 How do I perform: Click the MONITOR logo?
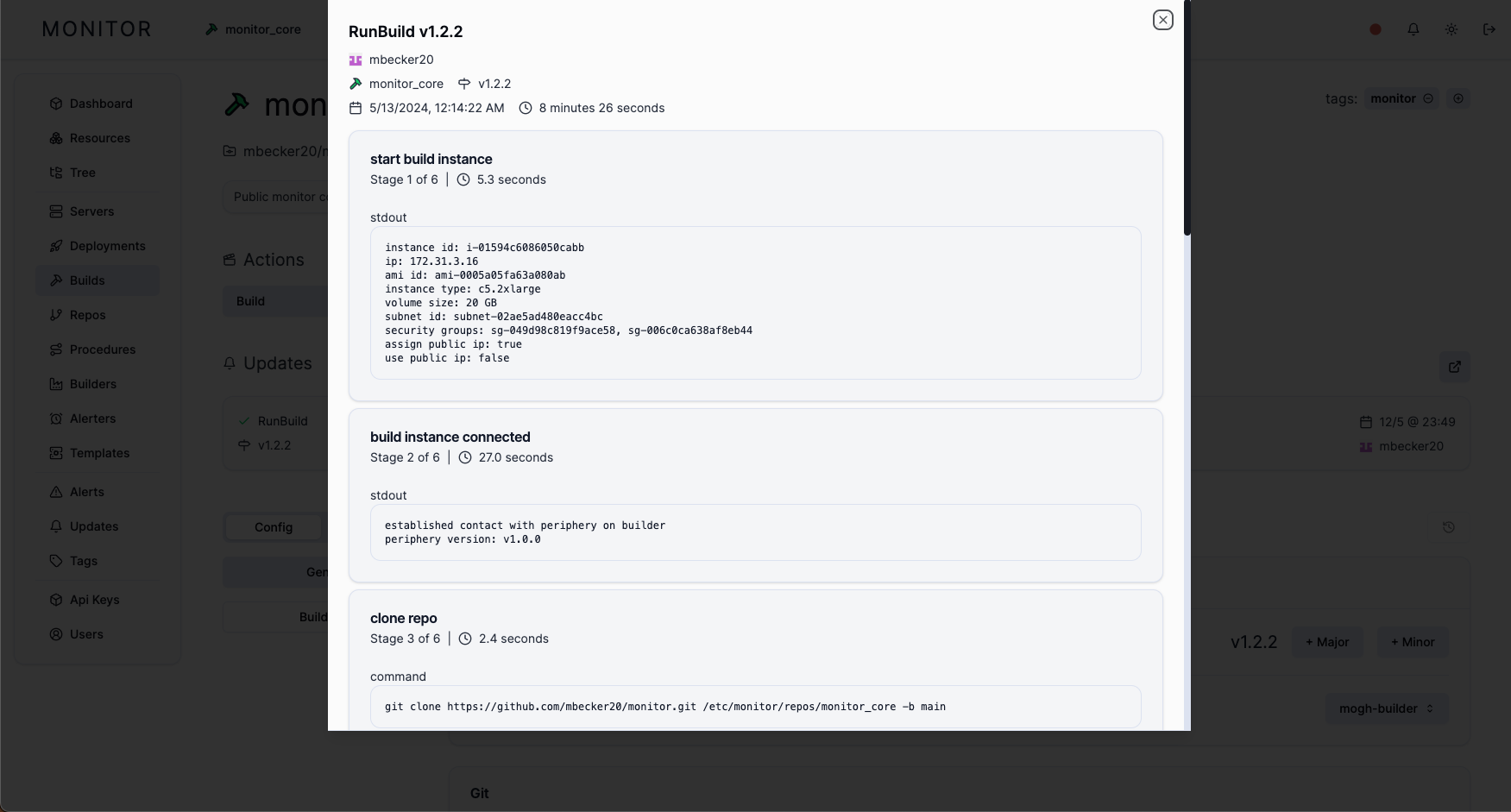click(x=98, y=29)
